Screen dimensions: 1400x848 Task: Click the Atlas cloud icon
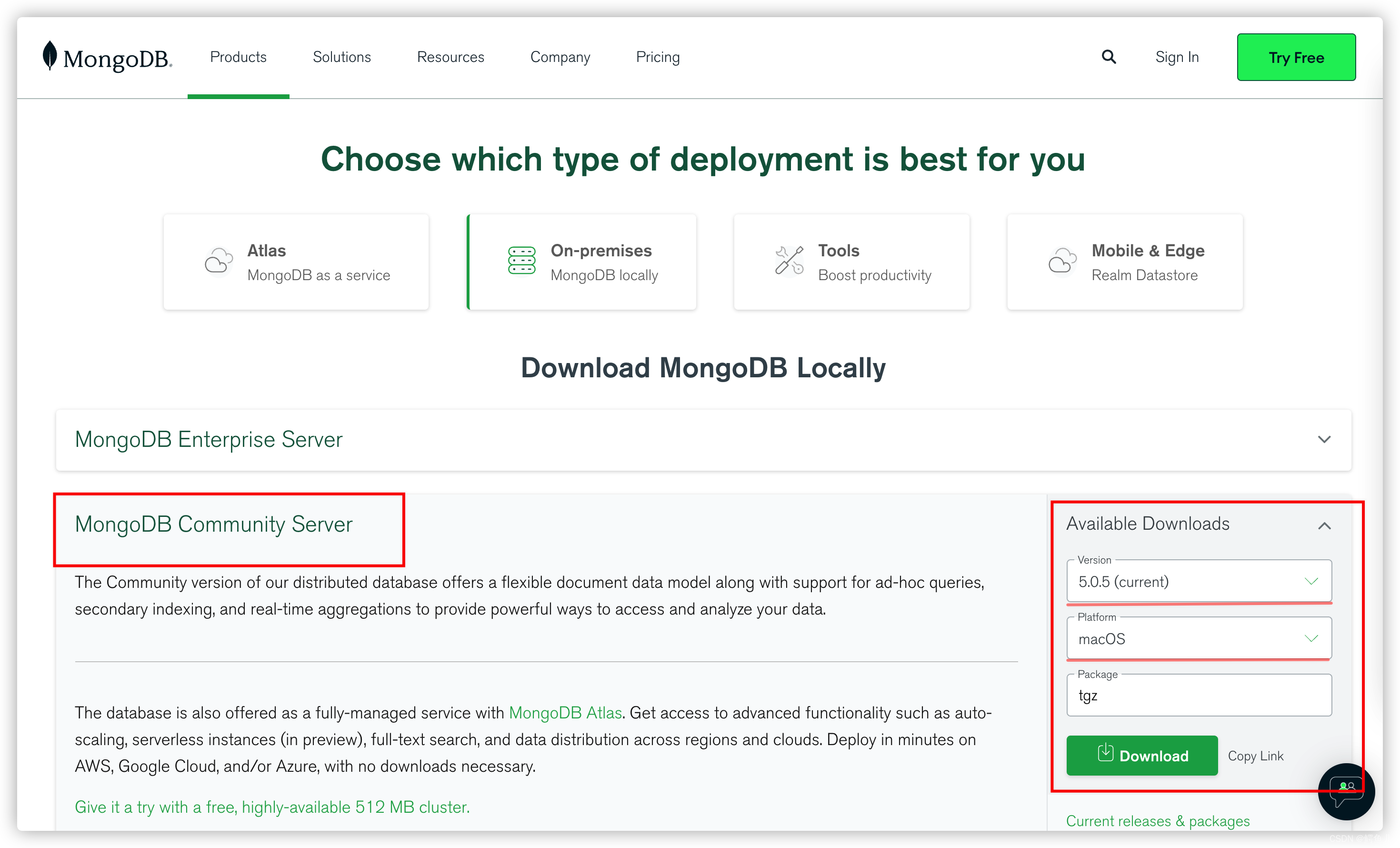[219, 261]
